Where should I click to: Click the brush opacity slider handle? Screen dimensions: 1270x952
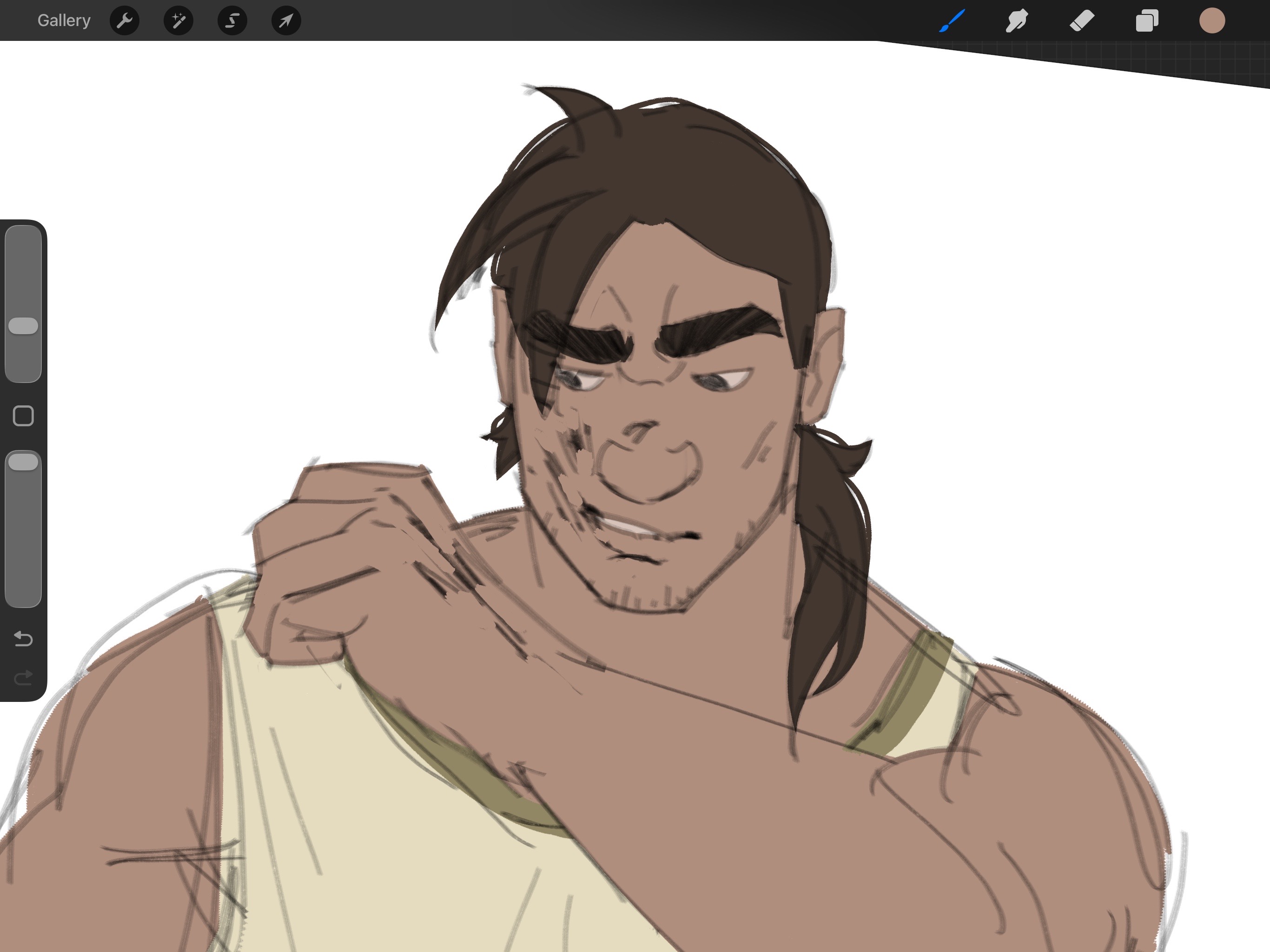(x=24, y=462)
